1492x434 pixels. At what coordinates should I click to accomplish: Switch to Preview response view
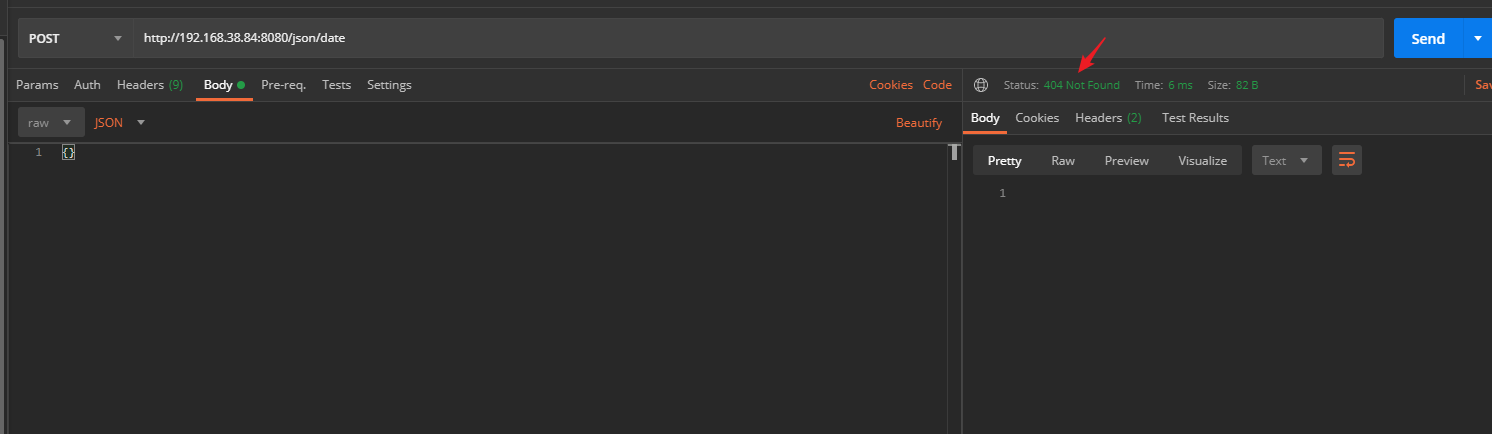pos(1127,160)
